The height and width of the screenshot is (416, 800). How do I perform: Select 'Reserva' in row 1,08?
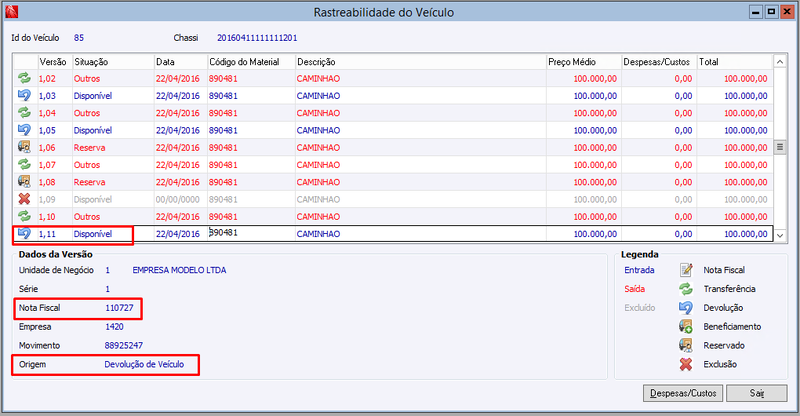click(x=89, y=182)
